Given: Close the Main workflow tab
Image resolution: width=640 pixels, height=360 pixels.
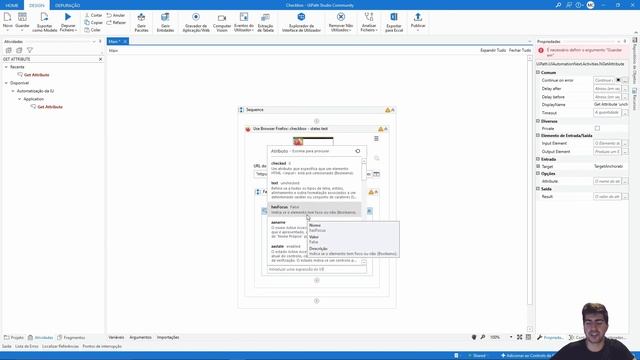Looking at the screenshot, I should [x=125, y=42].
